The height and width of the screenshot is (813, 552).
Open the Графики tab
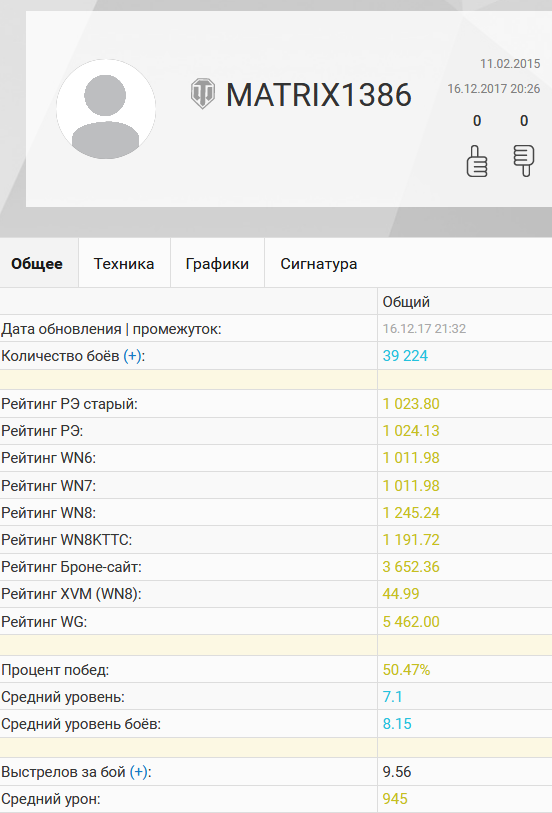click(217, 263)
